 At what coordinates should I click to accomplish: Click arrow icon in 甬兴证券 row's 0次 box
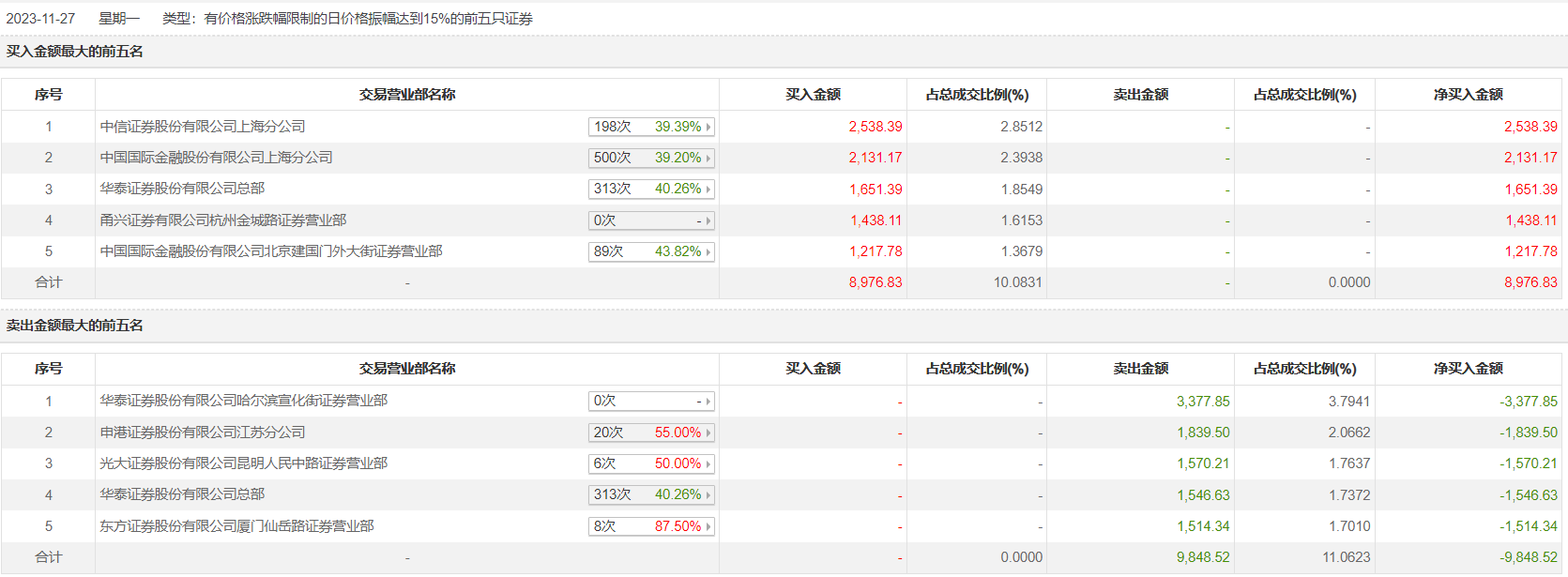point(708,221)
